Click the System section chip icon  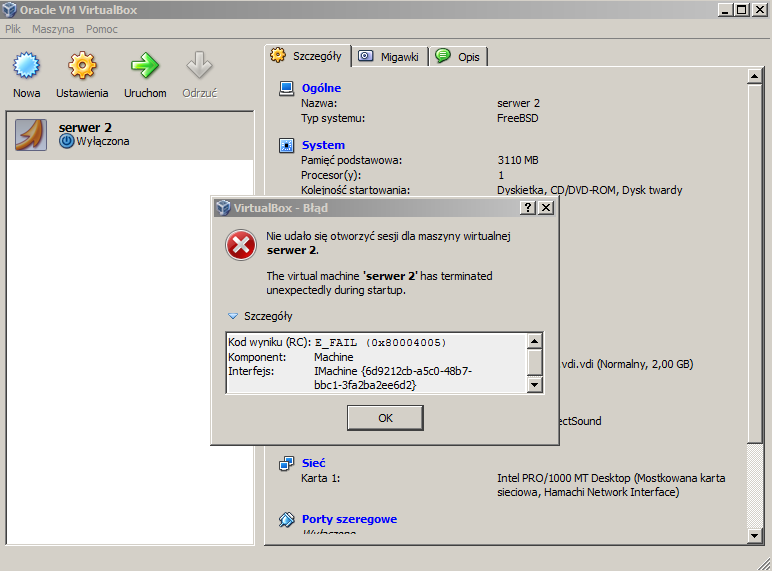(287, 145)
